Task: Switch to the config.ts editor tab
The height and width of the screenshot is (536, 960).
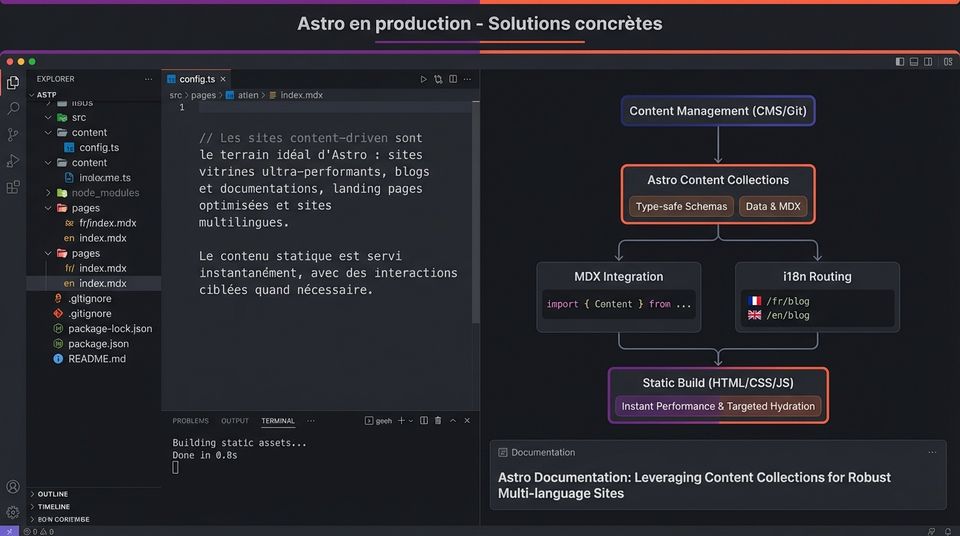Action: [x=197, y=79]
